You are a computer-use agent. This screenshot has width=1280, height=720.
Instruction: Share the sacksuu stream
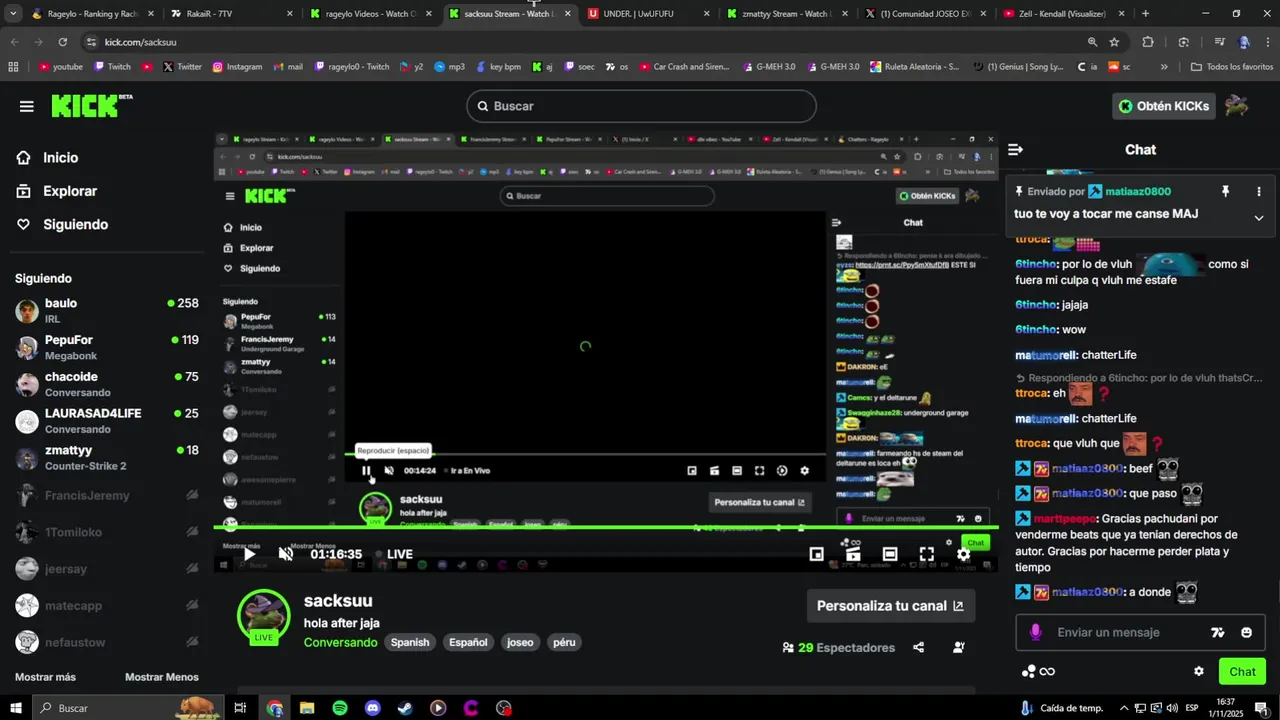919,647
